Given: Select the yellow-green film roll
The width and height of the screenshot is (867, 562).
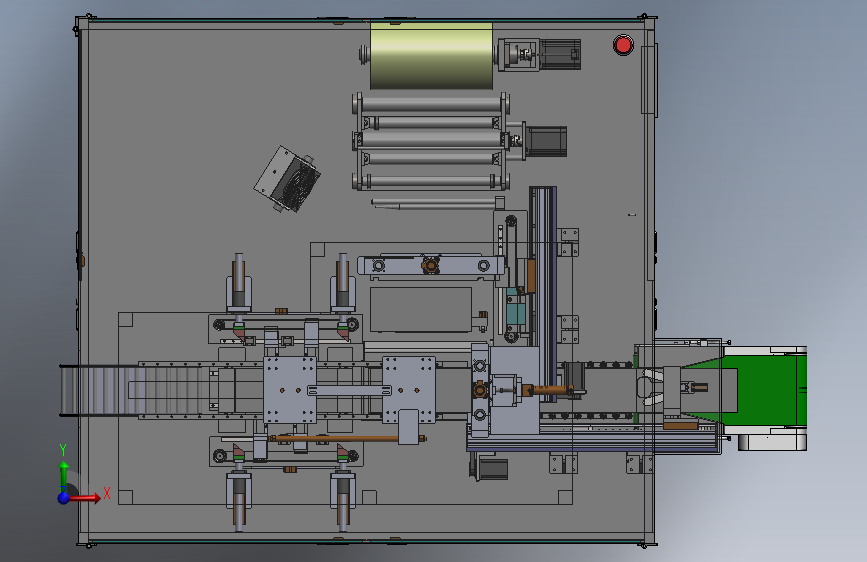Looking at the screenshot, I should coord(431,56).
